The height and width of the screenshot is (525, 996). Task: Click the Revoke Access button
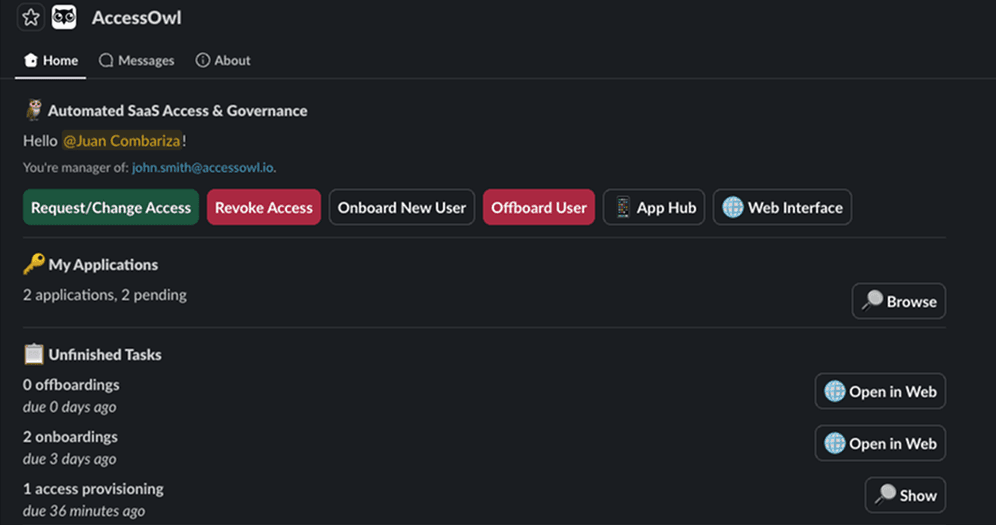pyautogui.click(x=264, y=208)
